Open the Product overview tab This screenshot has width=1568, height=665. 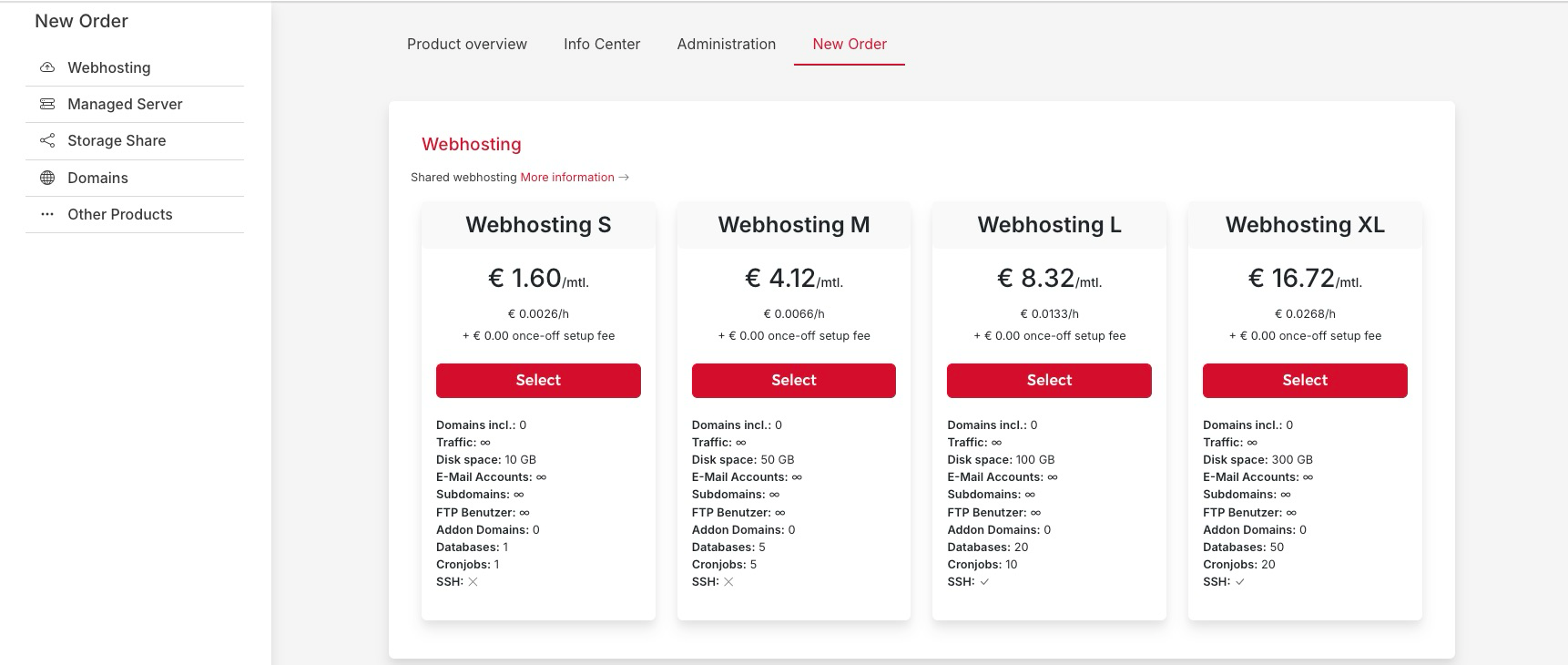coord(466,44)
